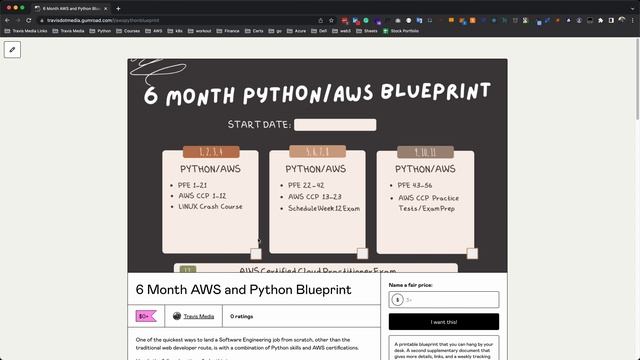Click the printable blueprint description box
Viewport: 640px width, 360px height.
point(444,348)
